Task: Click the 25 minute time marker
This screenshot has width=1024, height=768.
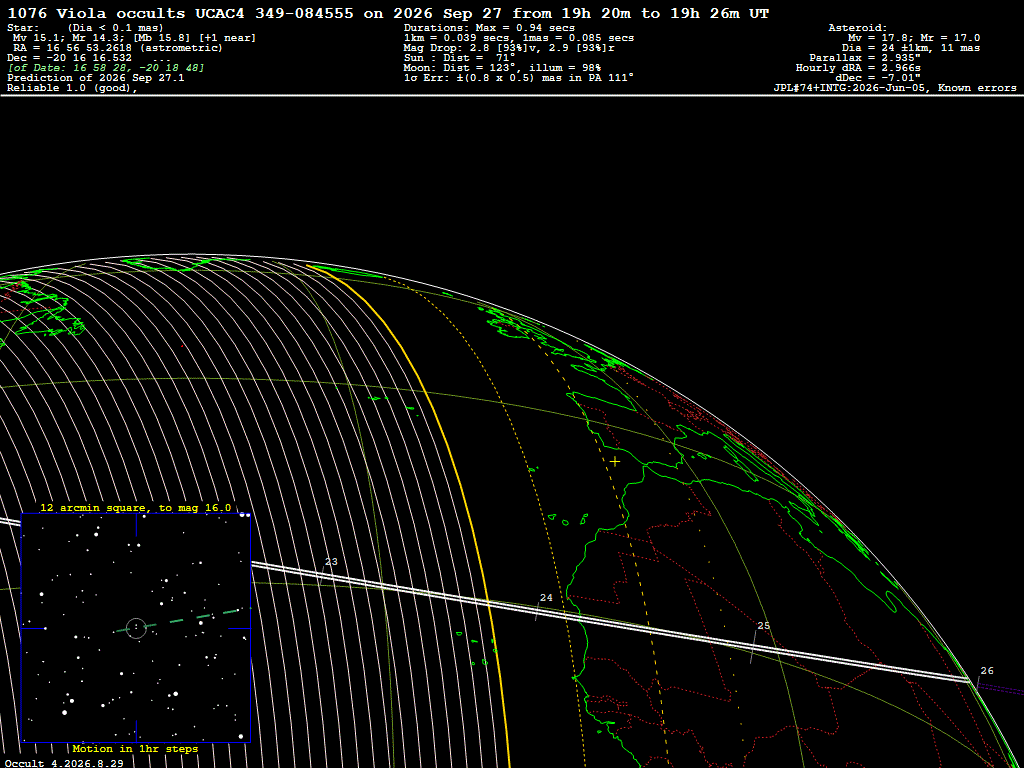Action: (x=763, y=626)
